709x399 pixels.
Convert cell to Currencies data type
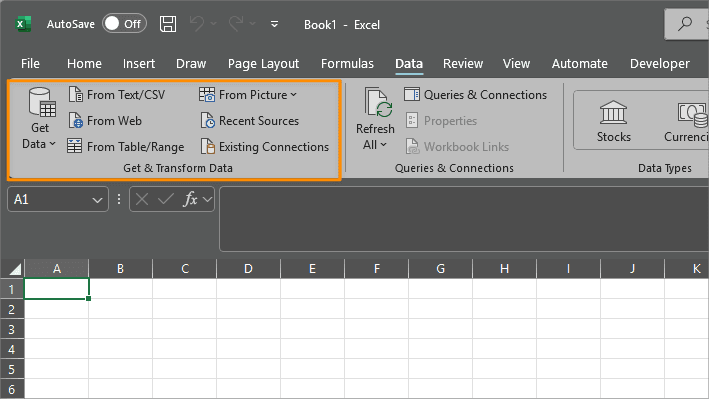686,121
